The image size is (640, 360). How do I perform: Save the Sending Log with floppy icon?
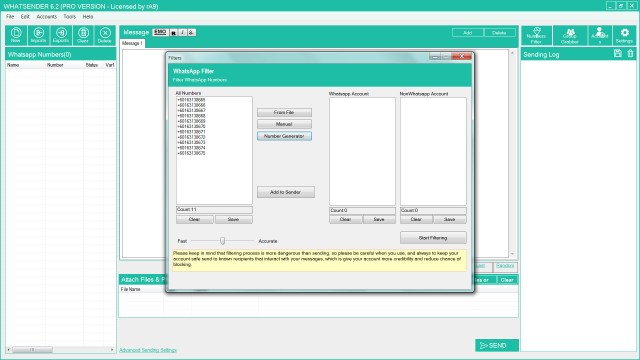(x=618, y=53)
